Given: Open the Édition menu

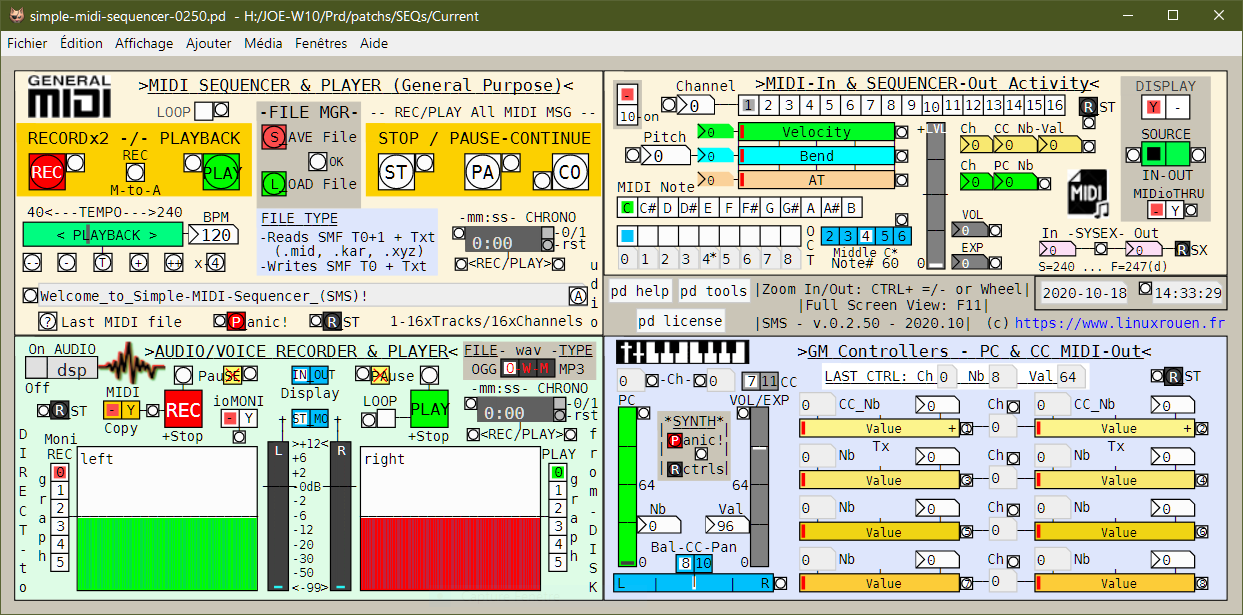Looking at the screenshot, I should 81,43.
